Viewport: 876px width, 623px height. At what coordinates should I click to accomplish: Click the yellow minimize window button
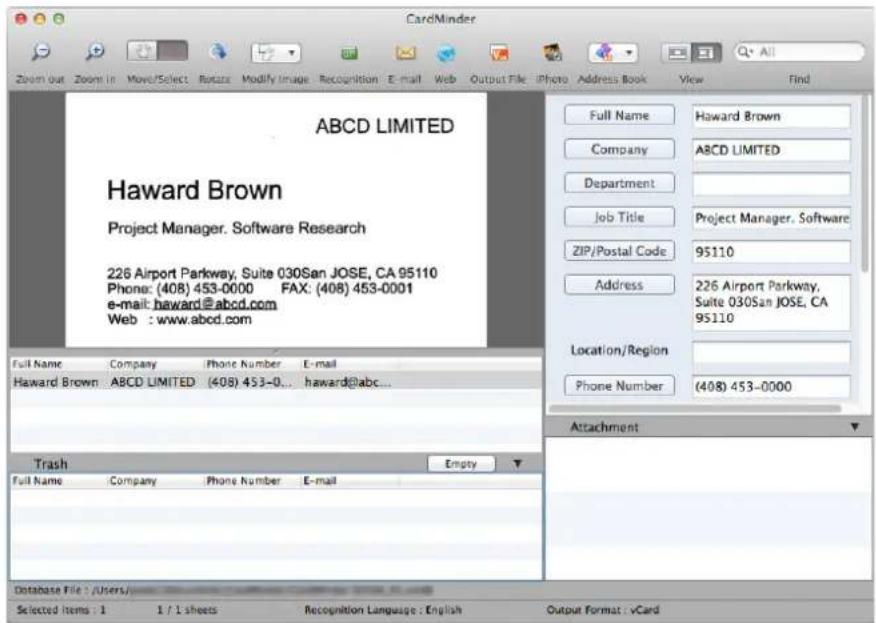(40, 19)
